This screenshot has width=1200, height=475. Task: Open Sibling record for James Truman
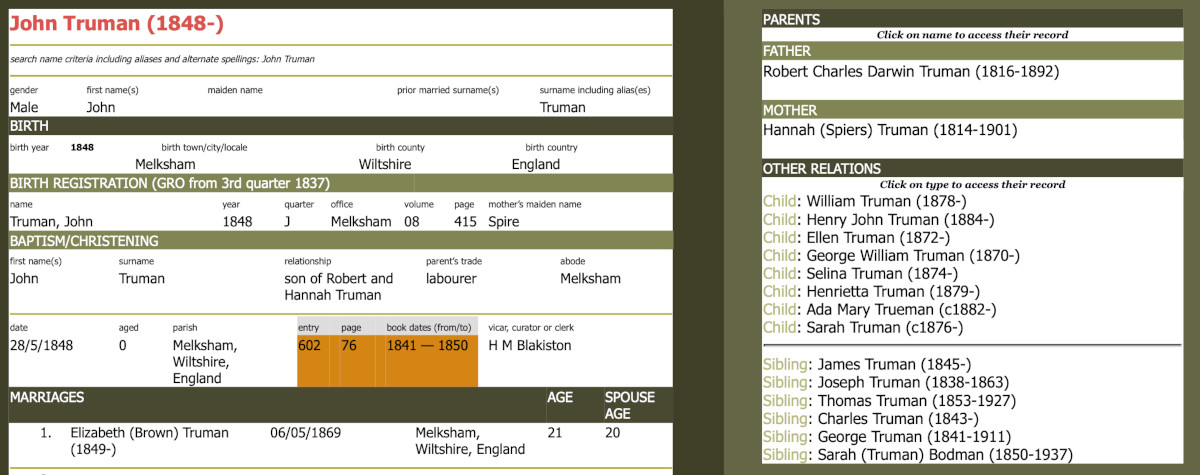(785, 365)
